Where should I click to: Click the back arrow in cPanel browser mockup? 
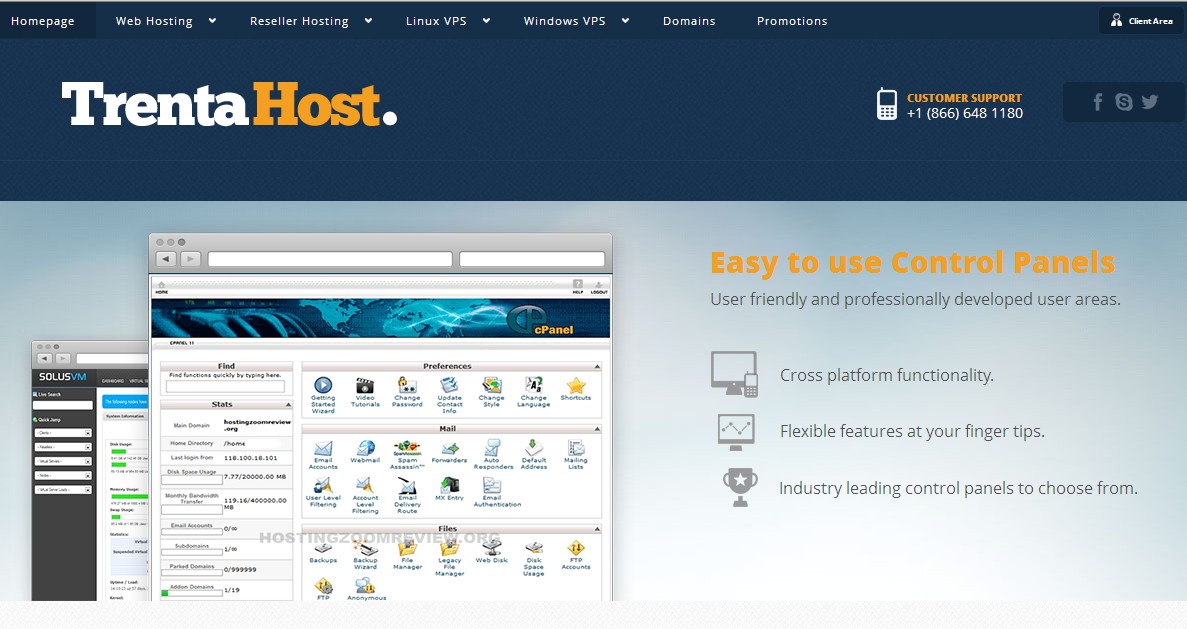(x=166, y=259)
